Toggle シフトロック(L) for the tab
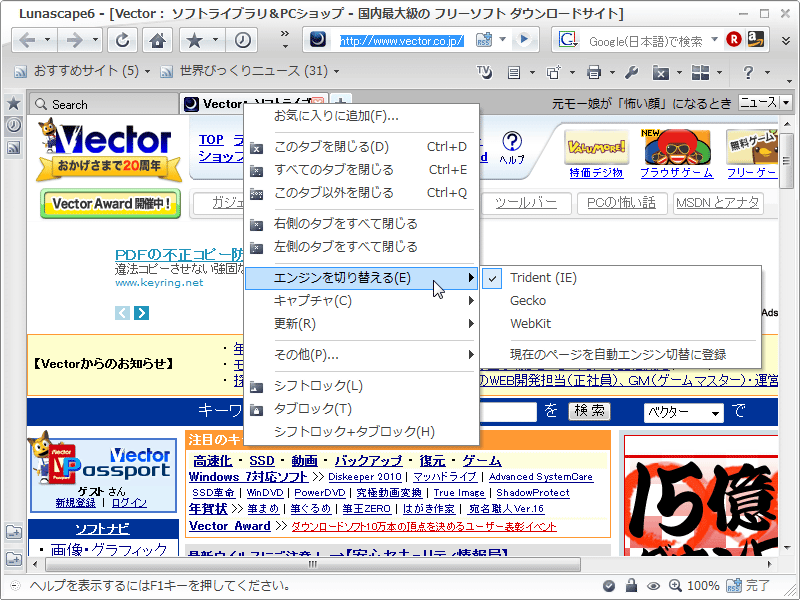 pos(361,386)
